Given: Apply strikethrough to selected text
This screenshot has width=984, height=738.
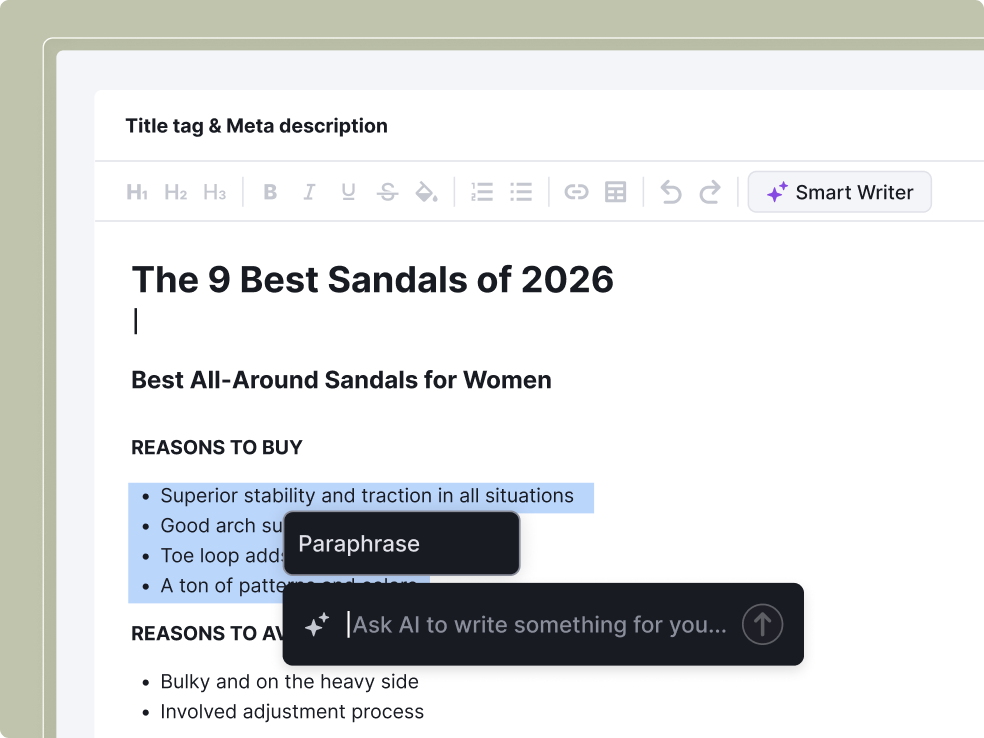Looking at the screenshot, I should point(387,193).
